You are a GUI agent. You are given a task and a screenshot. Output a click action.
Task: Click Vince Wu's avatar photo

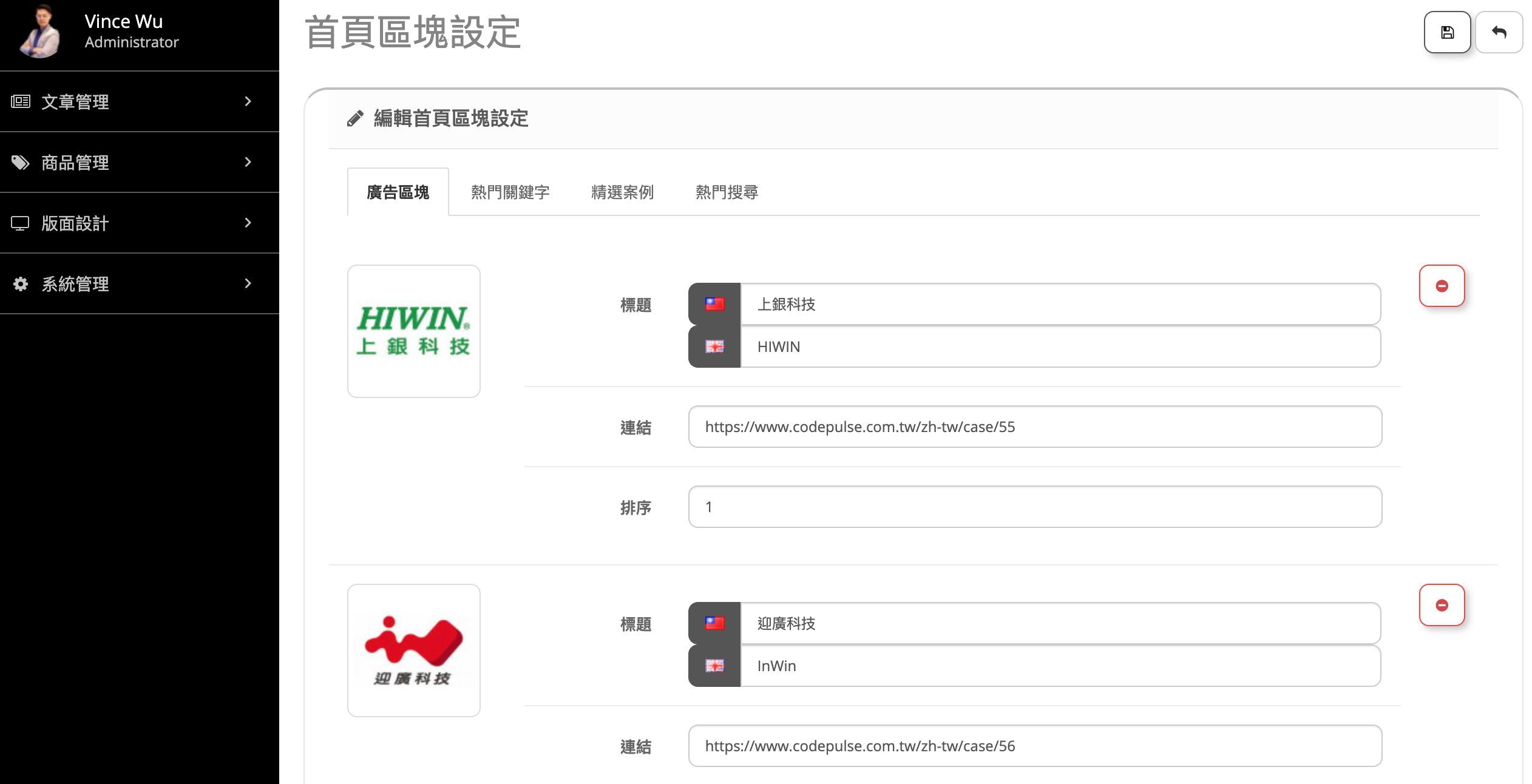[40, 32]
